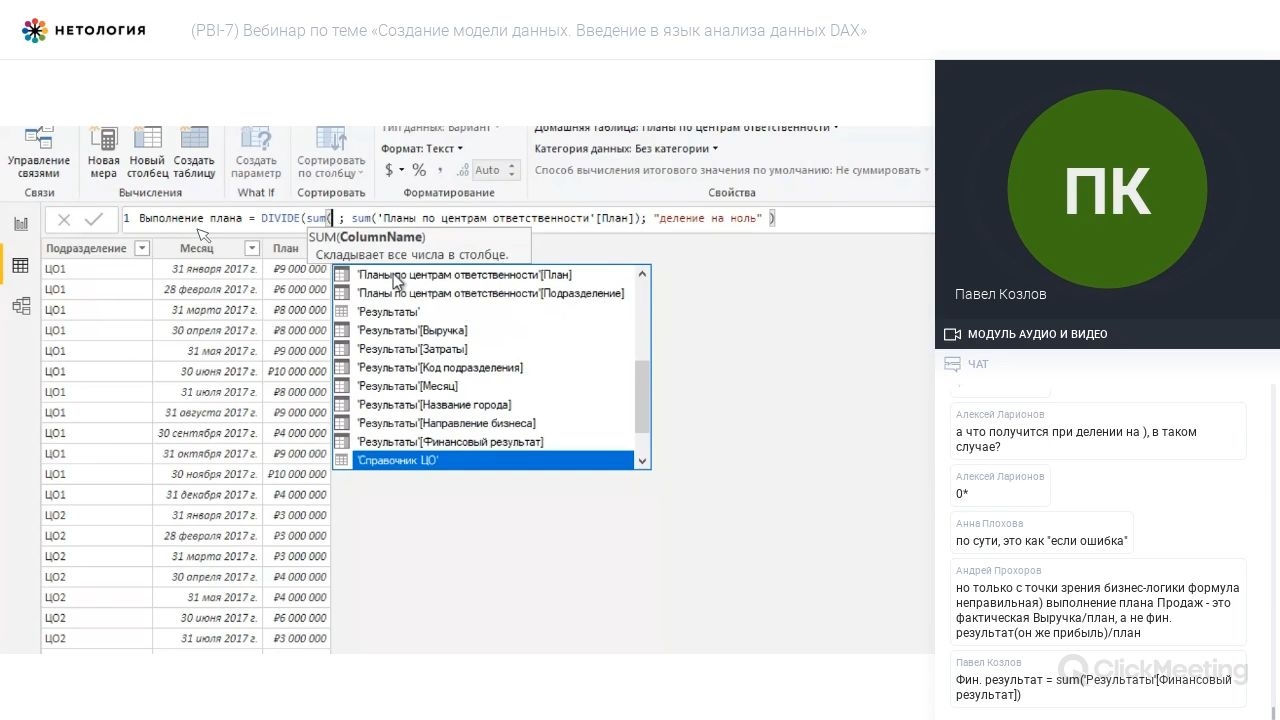Select cell '31 января 2017 г.' for ЦО1
Viewport: 1280px width, 720px height.
pos(207,269)
